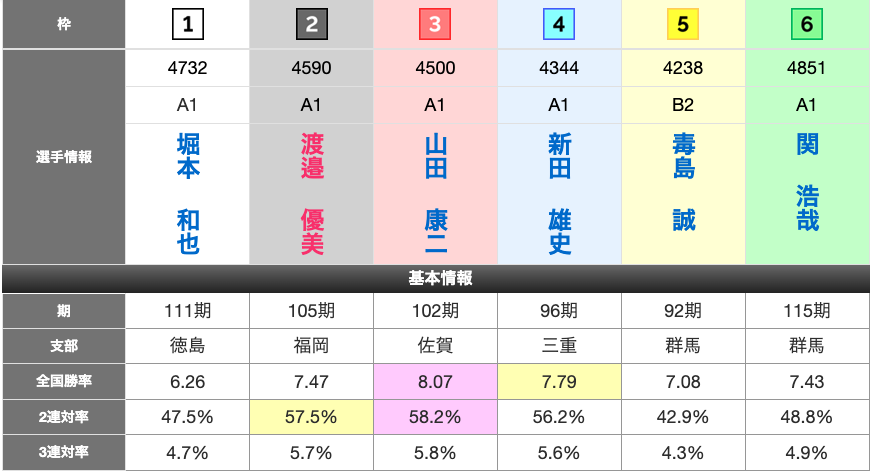Open racer 新田雄史 profile link

click(559, 194)
